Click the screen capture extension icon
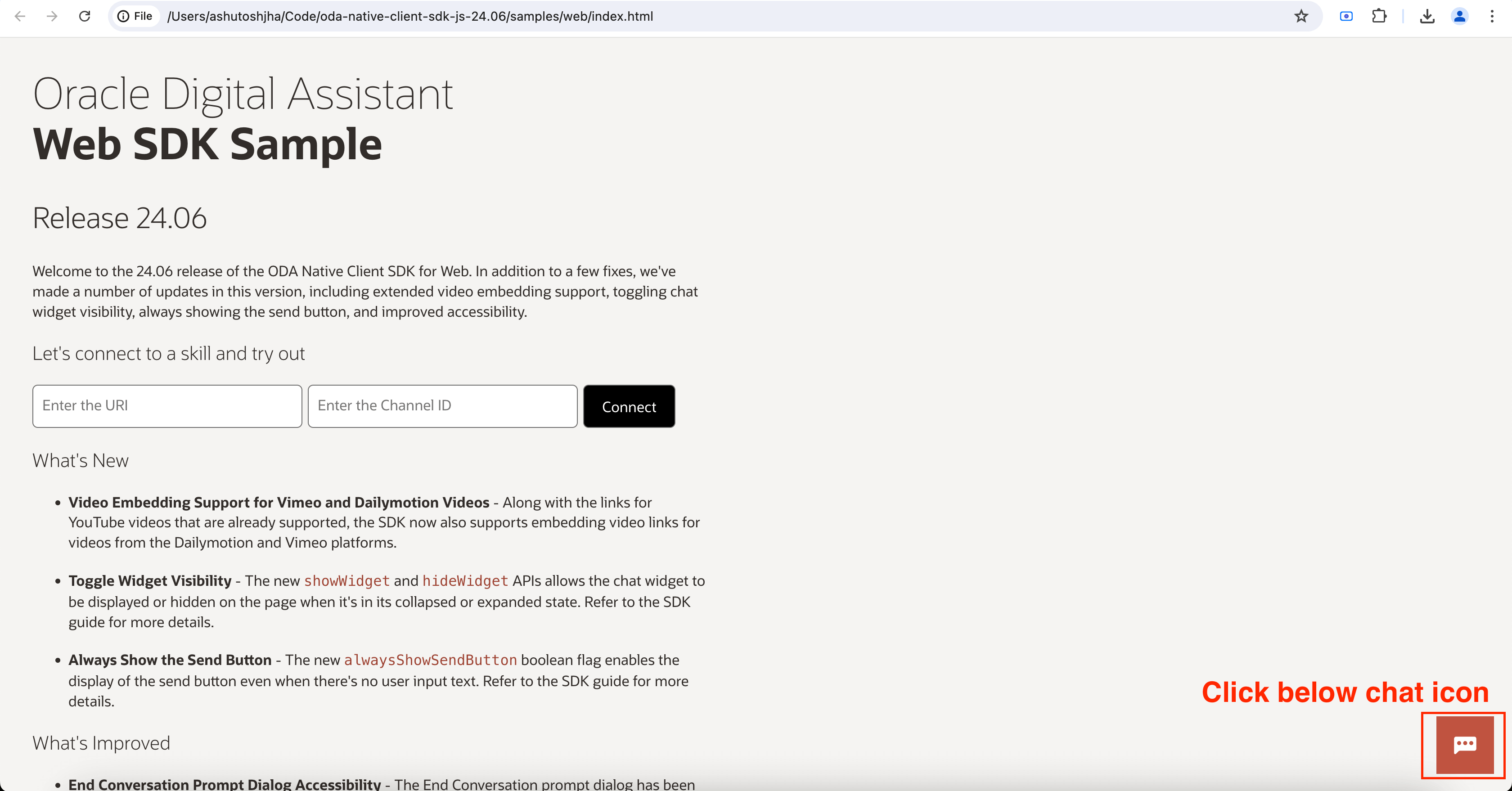This screenshot has width=1512, height=791. click(x=1346, y=17)
